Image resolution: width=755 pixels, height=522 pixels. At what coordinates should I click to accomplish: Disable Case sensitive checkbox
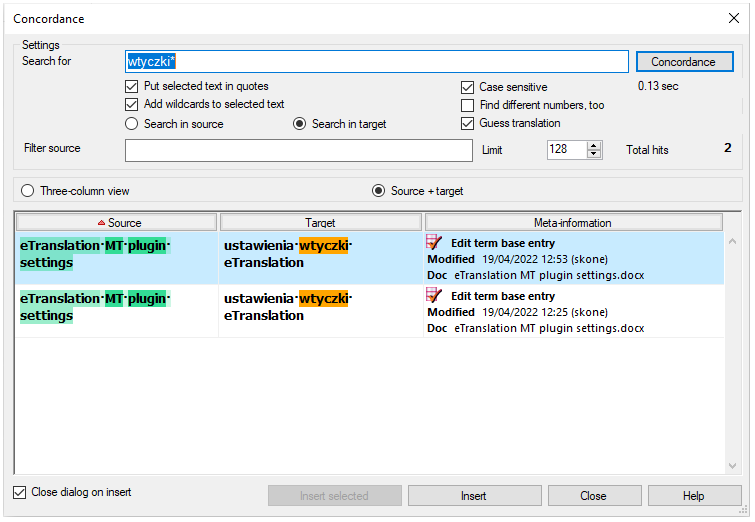[x=467, y=87]
